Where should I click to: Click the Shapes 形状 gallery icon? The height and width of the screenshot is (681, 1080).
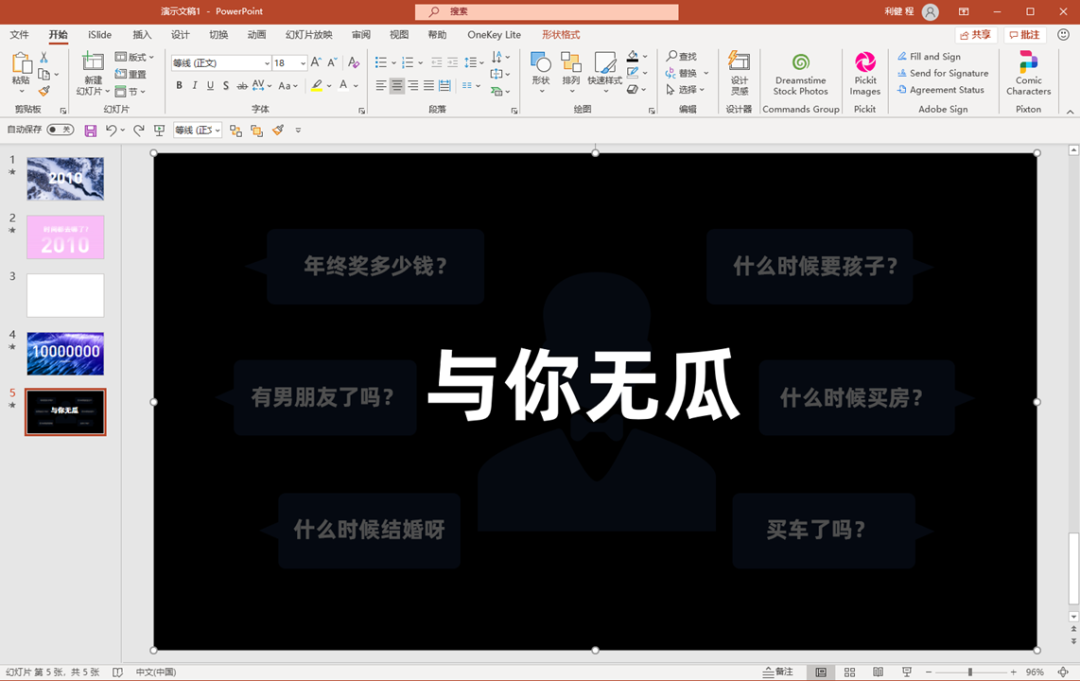click(541, 63)
